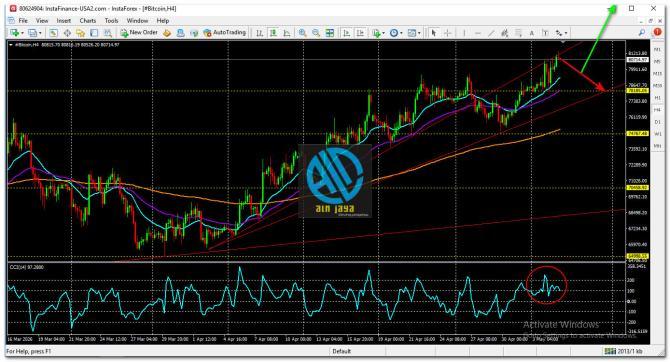Click the blue options icon after MetaEditor

click(x=180, y=33)
